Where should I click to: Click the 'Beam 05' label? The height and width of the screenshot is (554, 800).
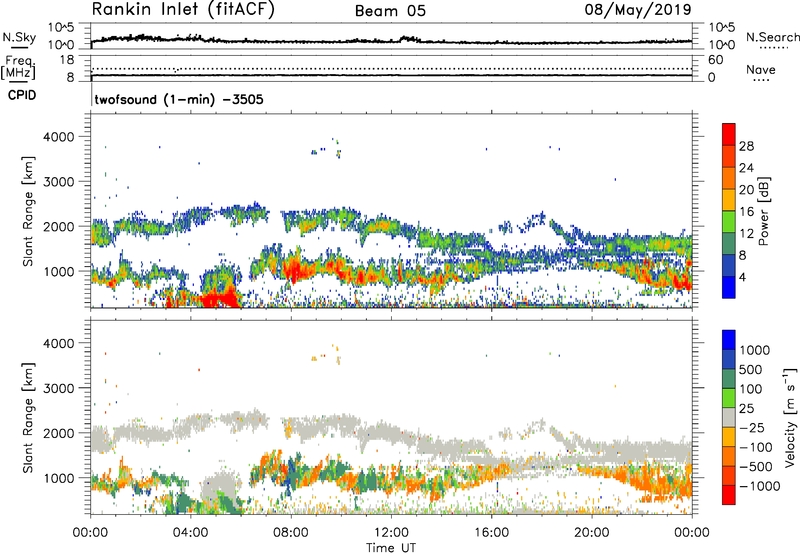390,11
